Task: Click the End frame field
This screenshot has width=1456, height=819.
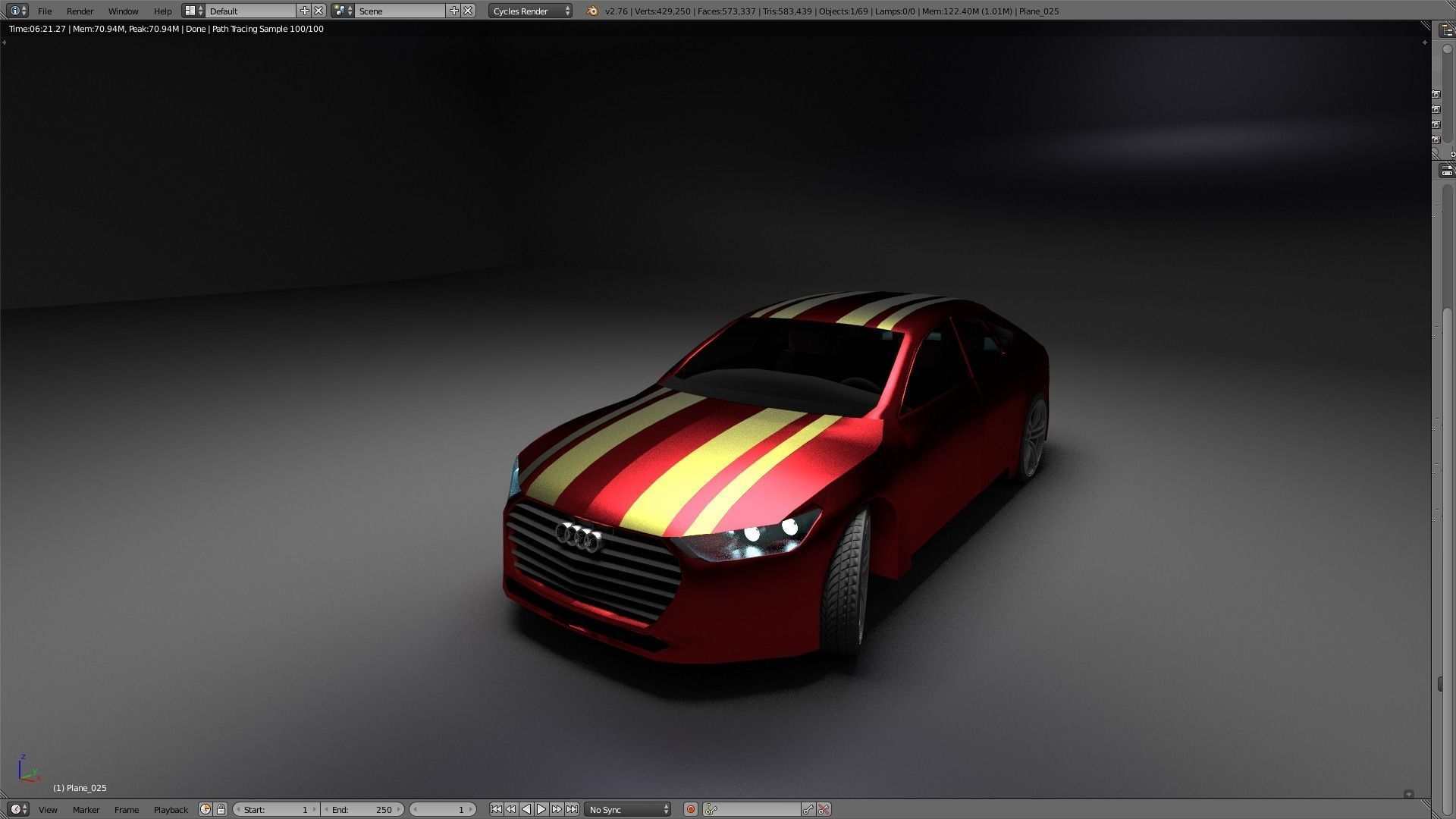Action: (x=362, y=809)
